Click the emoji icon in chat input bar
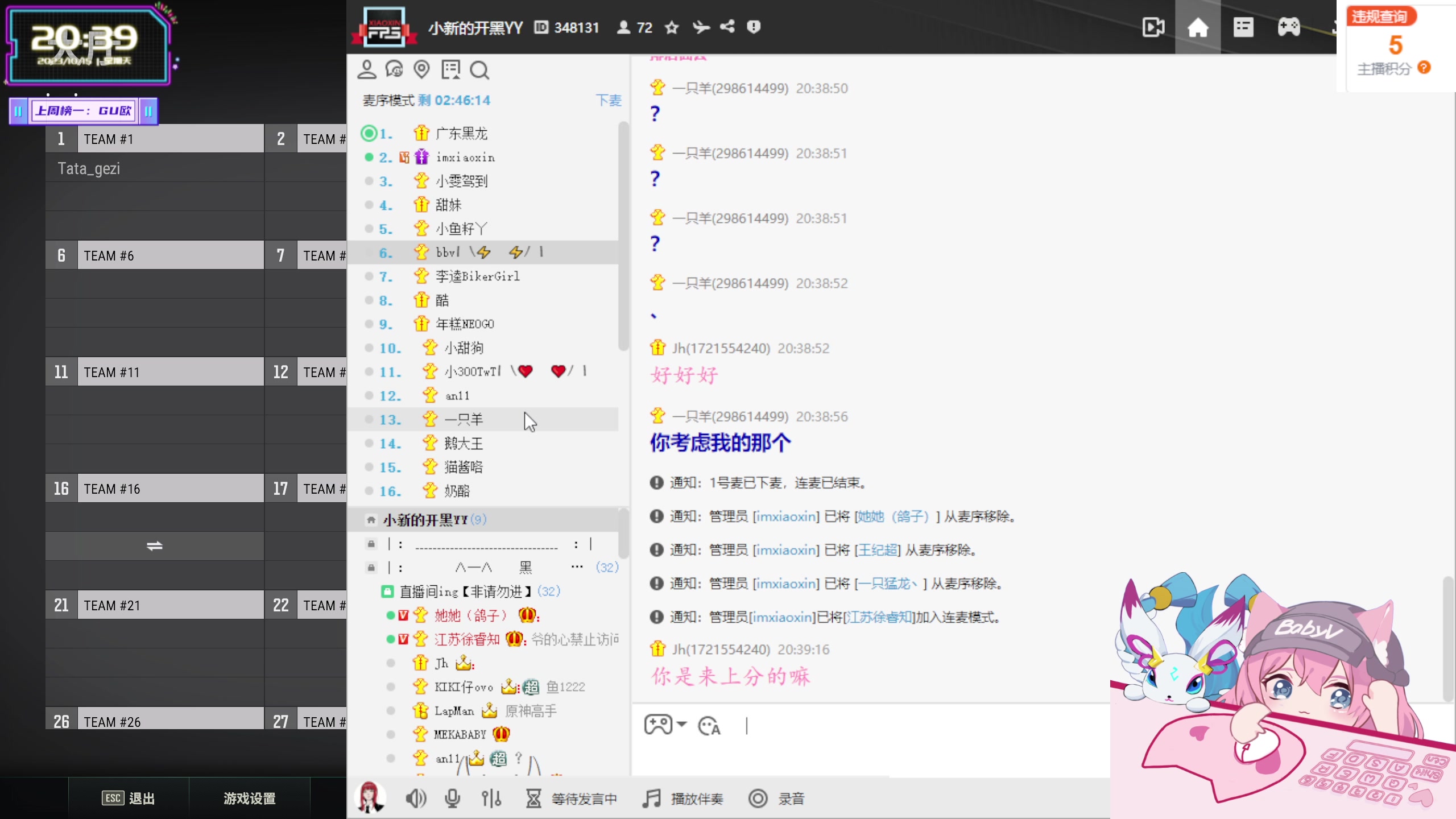1456x819 pixels. coord(709,726)
